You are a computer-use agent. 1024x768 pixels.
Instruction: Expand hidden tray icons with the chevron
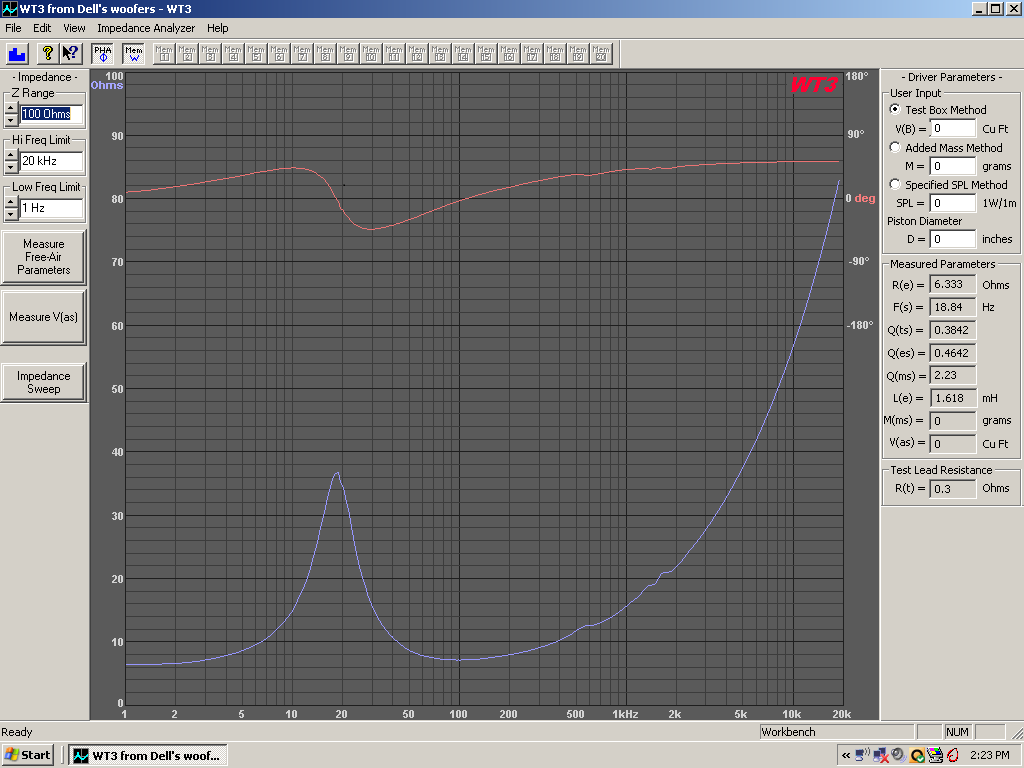(846, 756)
